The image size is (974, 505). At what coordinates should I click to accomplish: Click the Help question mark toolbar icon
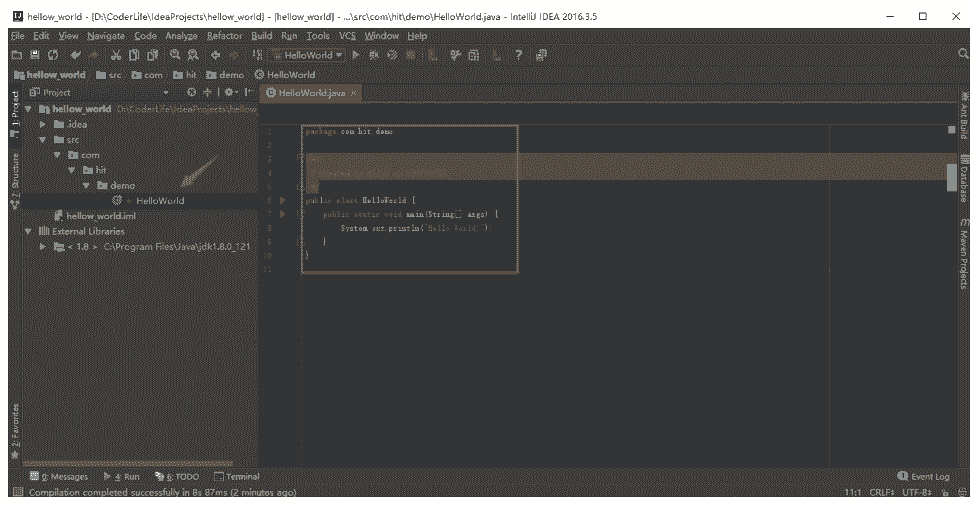coord(519,55)
